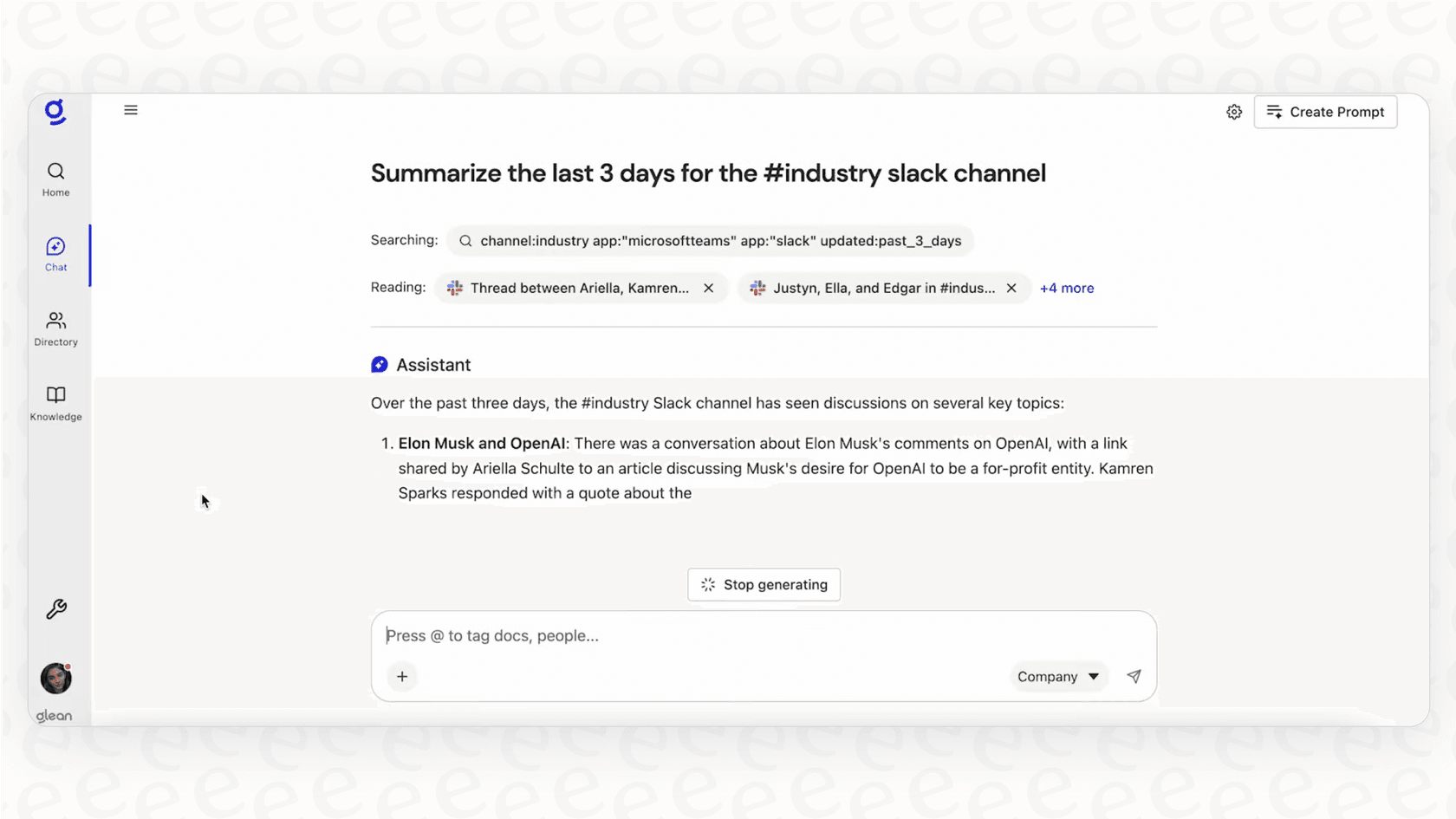Click the magnifier in the search query bar
The width and height of the screenshot is (1456, 819).
(465, 241)
